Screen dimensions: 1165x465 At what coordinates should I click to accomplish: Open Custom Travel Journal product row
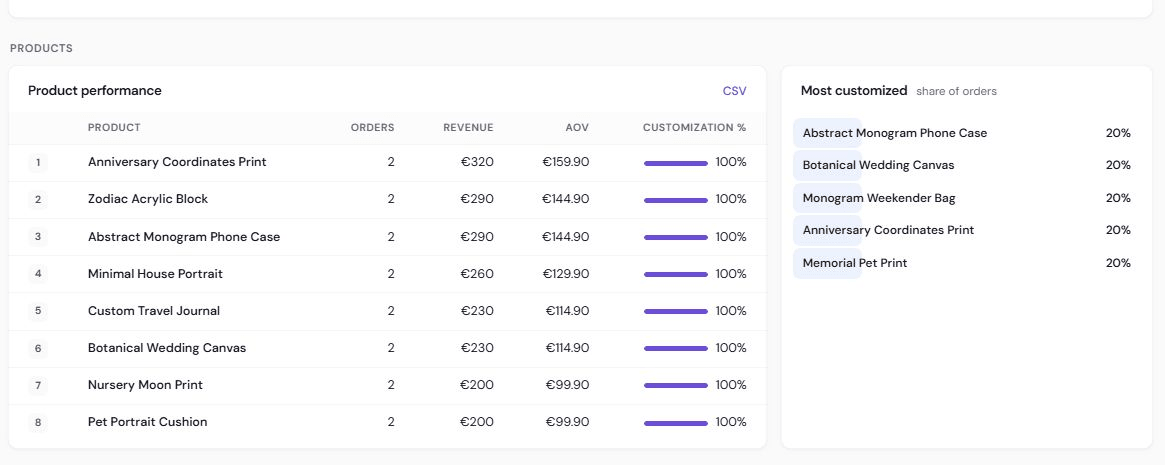click(x=387, y=311)
